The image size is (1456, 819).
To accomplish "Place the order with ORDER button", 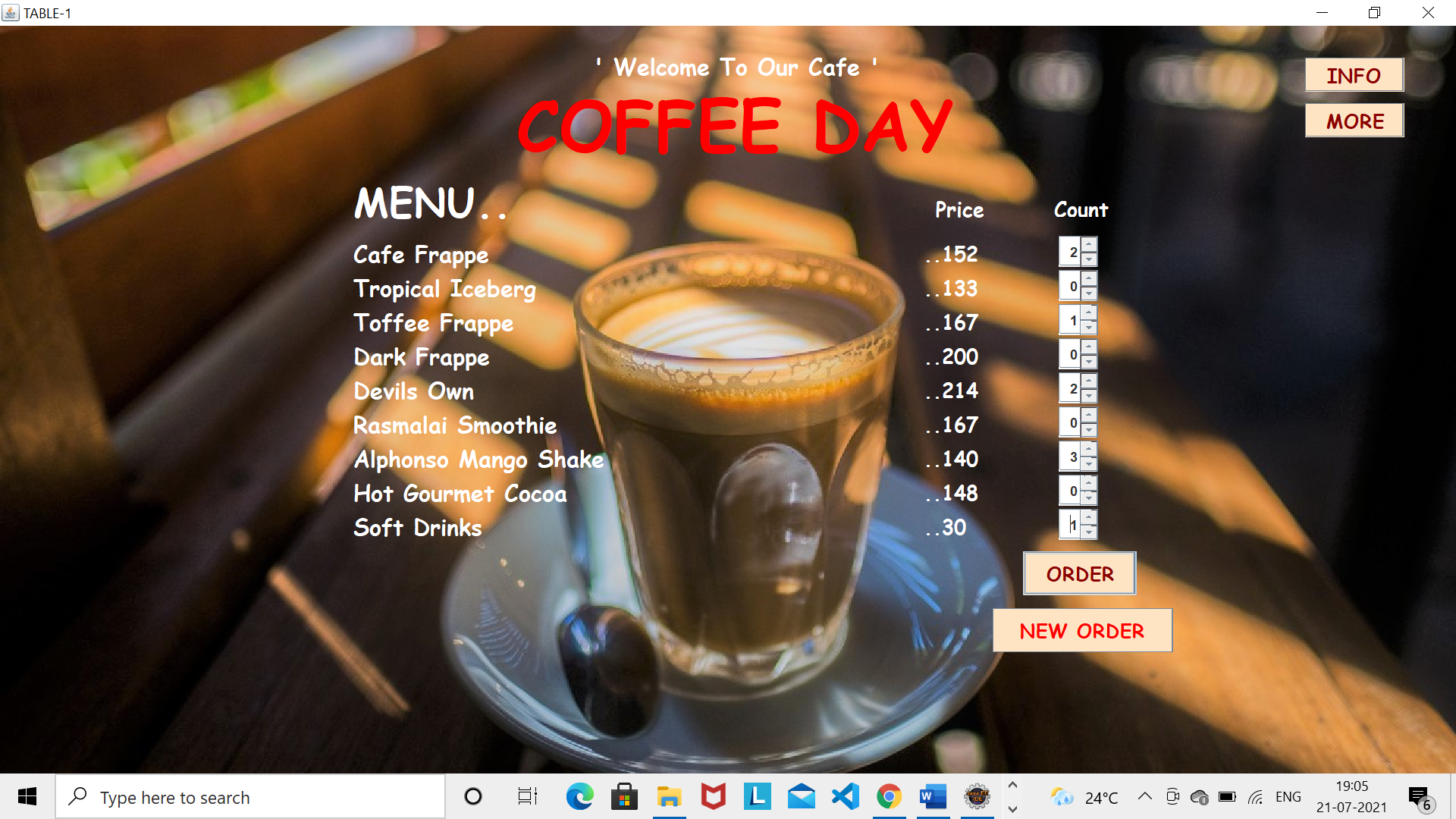I will click(x=1079, y=573).
